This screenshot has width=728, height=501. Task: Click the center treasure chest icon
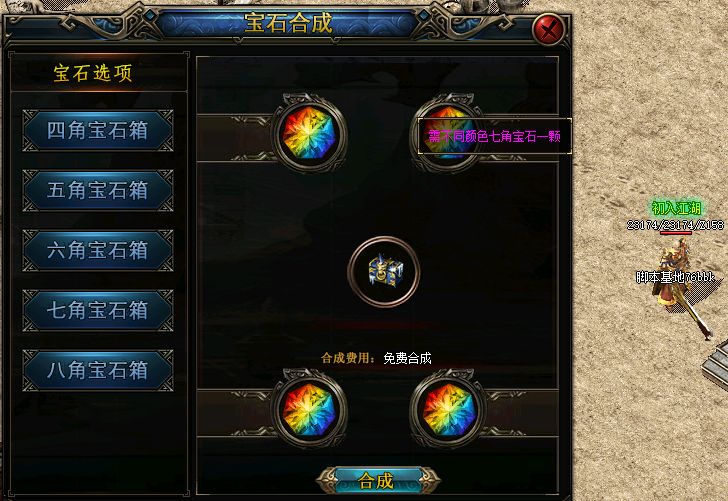(384, 272)
